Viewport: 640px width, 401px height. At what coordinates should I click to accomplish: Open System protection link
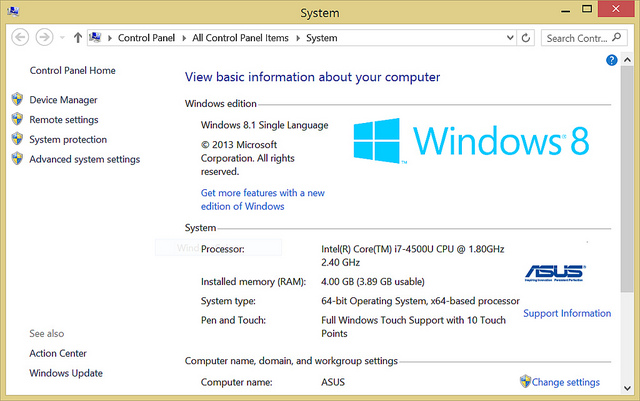click(x=68, y=139)
